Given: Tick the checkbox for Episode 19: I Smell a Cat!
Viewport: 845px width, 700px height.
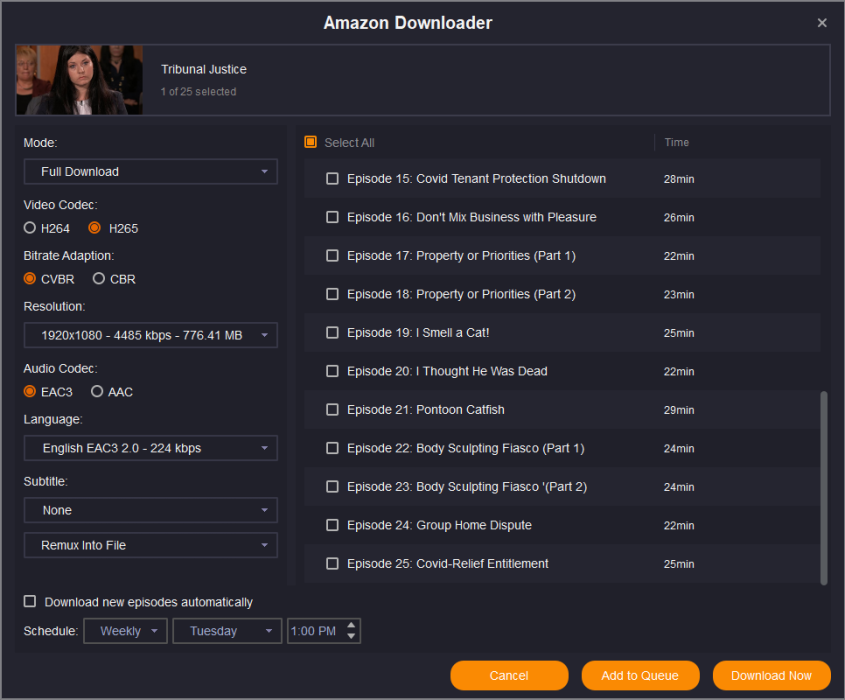Looking at the screenshot, I should pyautogui.click(x=333, y=333).
